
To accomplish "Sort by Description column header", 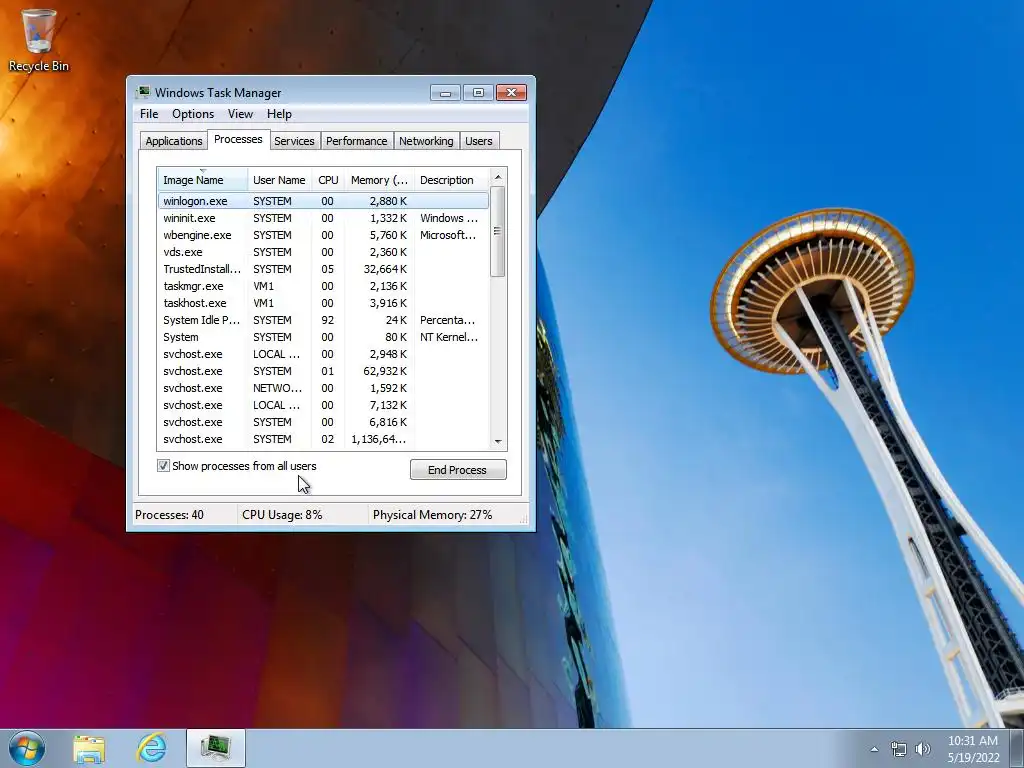I will tap(451, 180).
